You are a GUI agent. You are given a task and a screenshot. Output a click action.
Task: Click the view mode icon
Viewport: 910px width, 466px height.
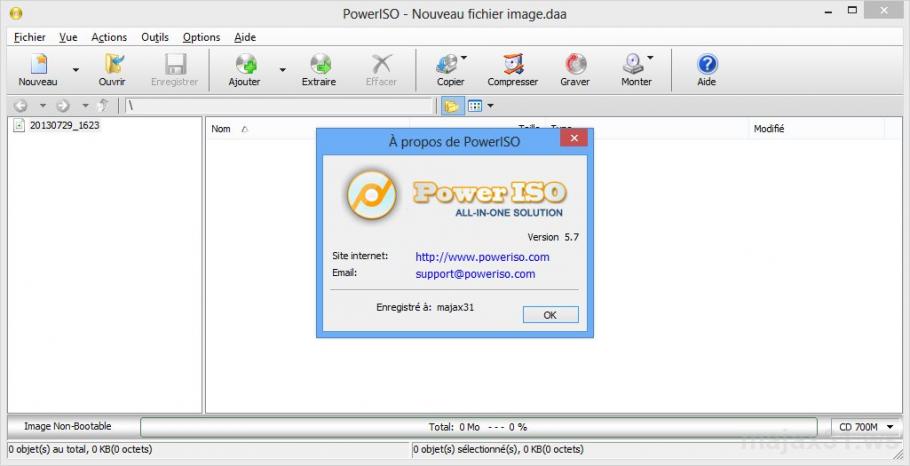475,106
